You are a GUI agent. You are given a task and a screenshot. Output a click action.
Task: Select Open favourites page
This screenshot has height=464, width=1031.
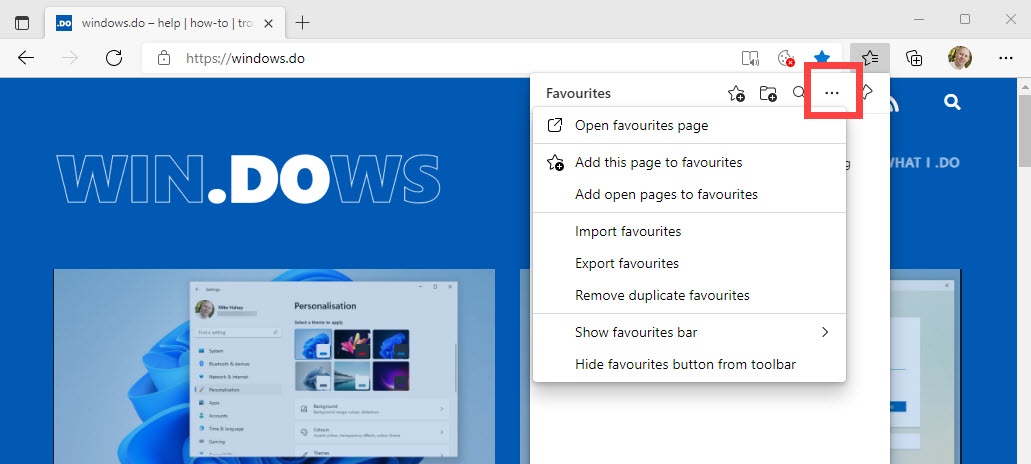(641, 125)
